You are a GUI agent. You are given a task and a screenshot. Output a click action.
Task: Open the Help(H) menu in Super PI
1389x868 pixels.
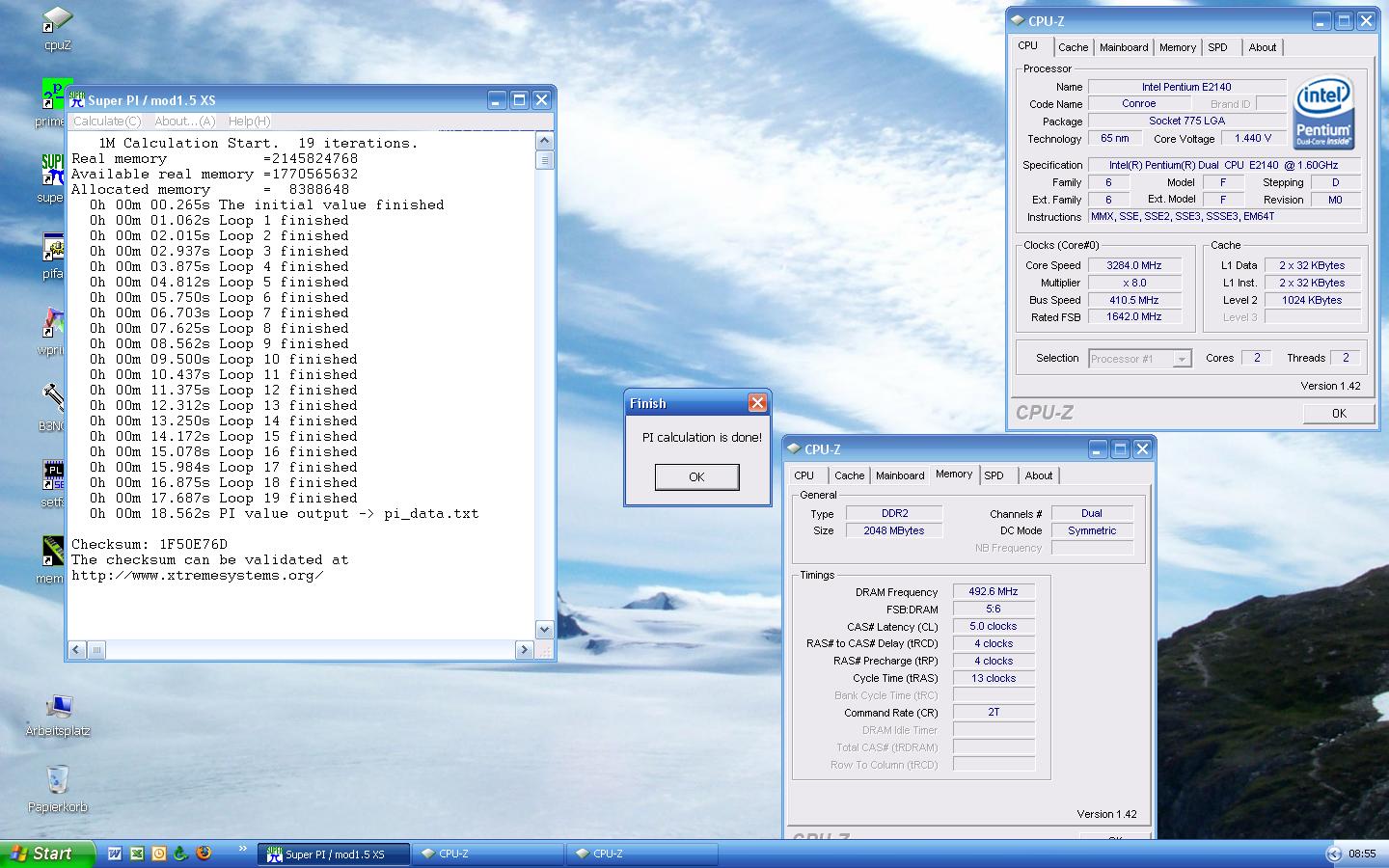(x=249, y=121)
